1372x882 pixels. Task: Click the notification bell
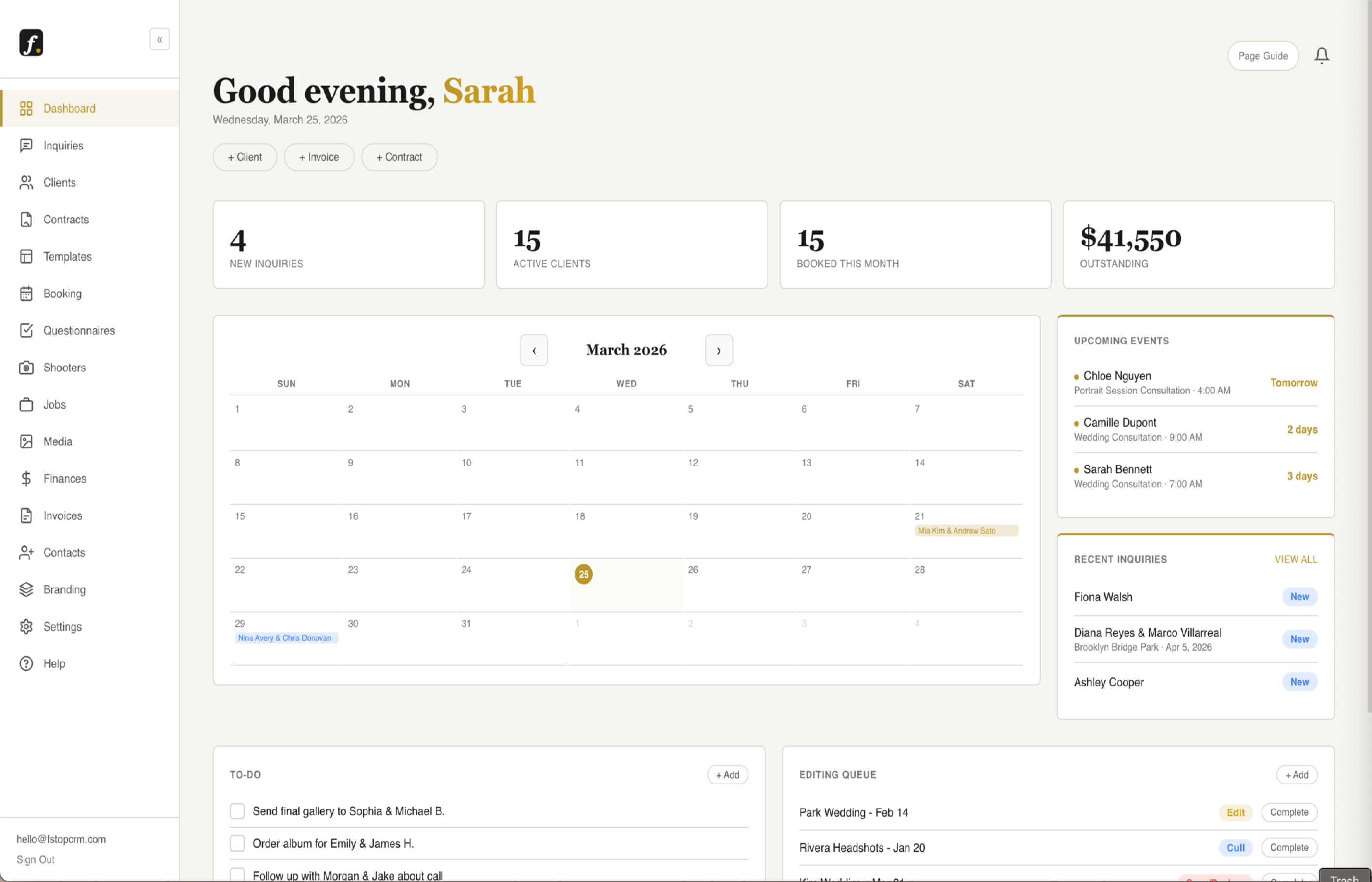coord(1322,55)
